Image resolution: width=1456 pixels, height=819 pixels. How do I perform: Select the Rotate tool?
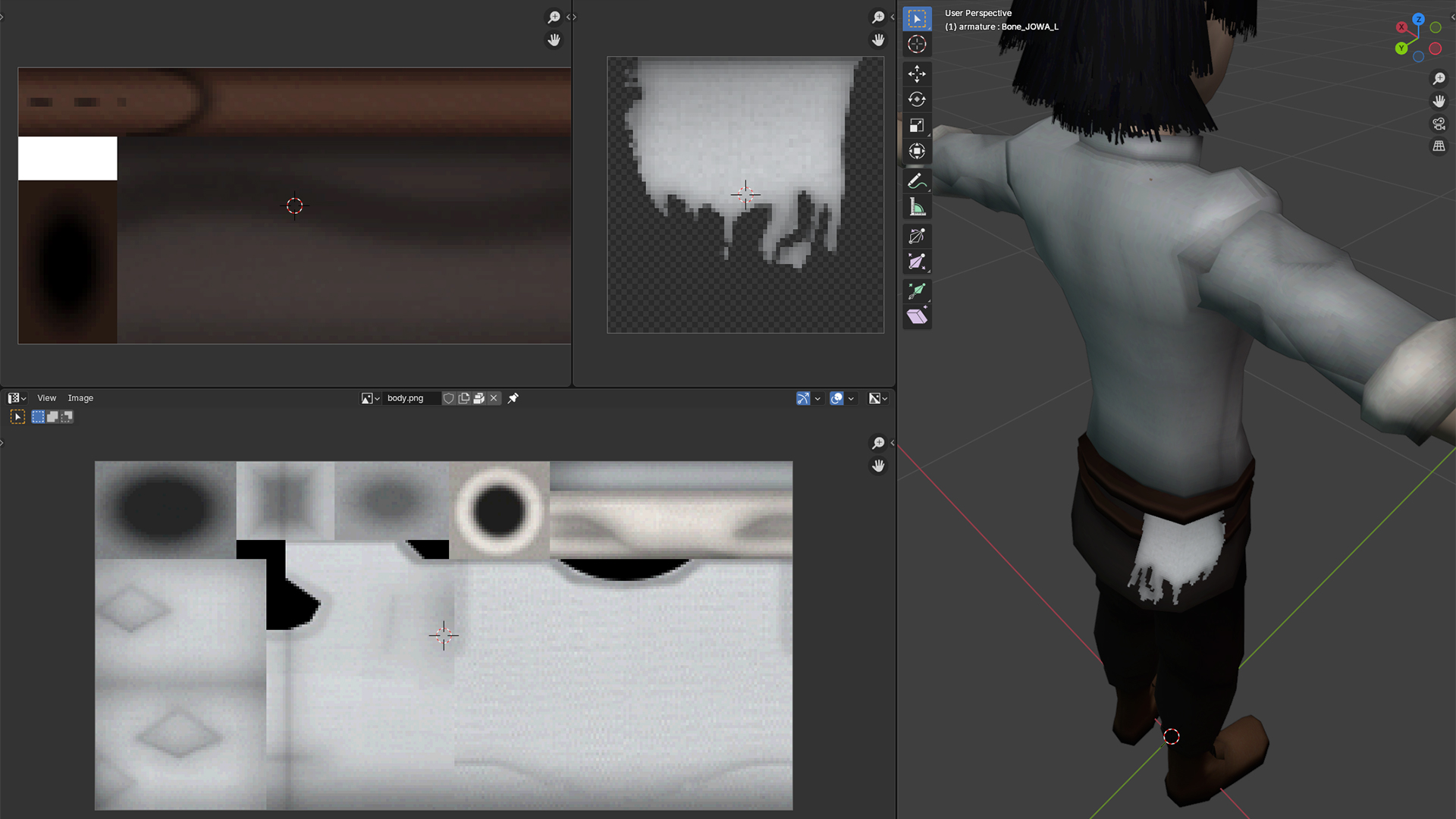[917, 99]
